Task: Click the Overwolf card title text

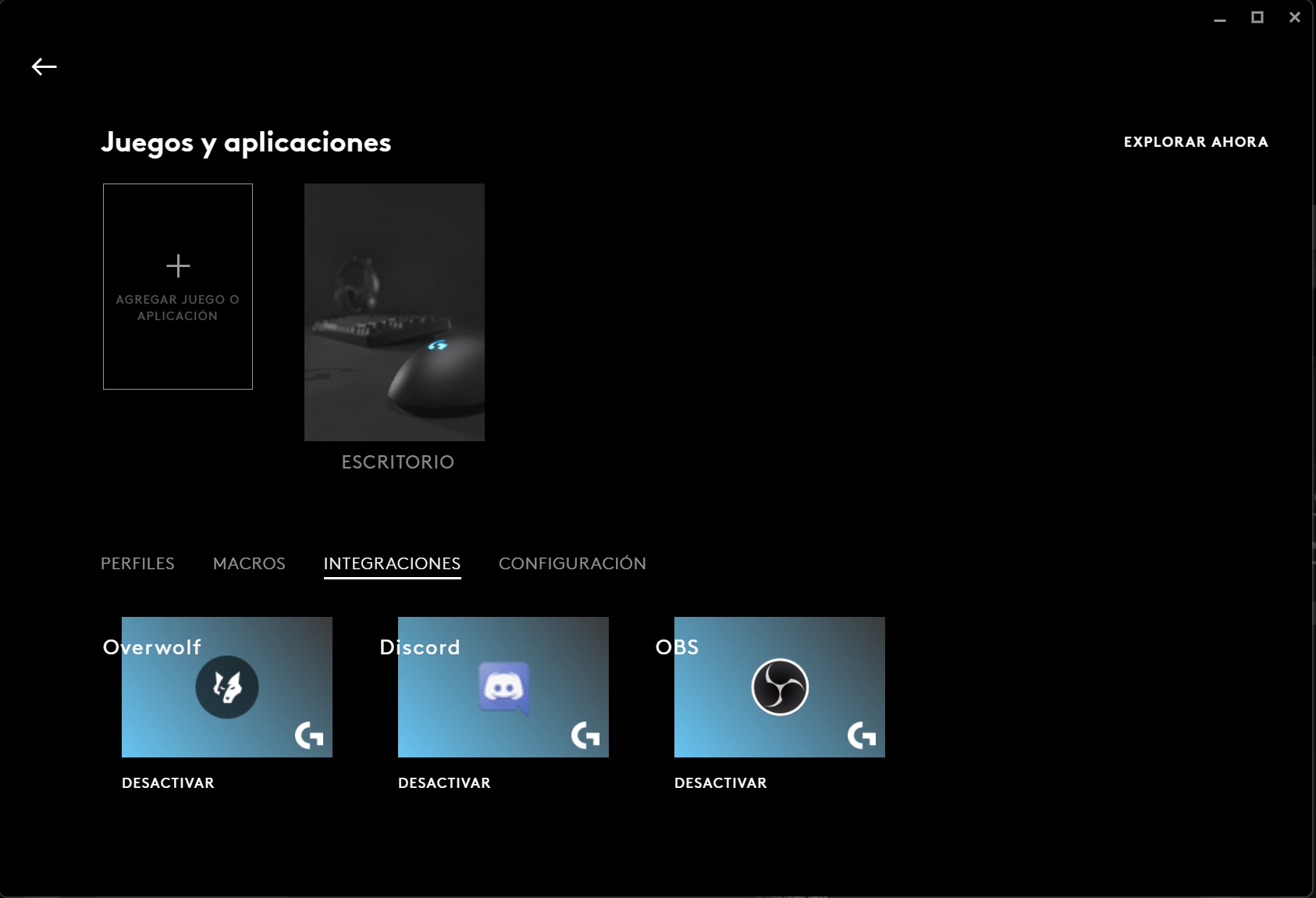Action: pyautogui.click(x=152, y=647)
